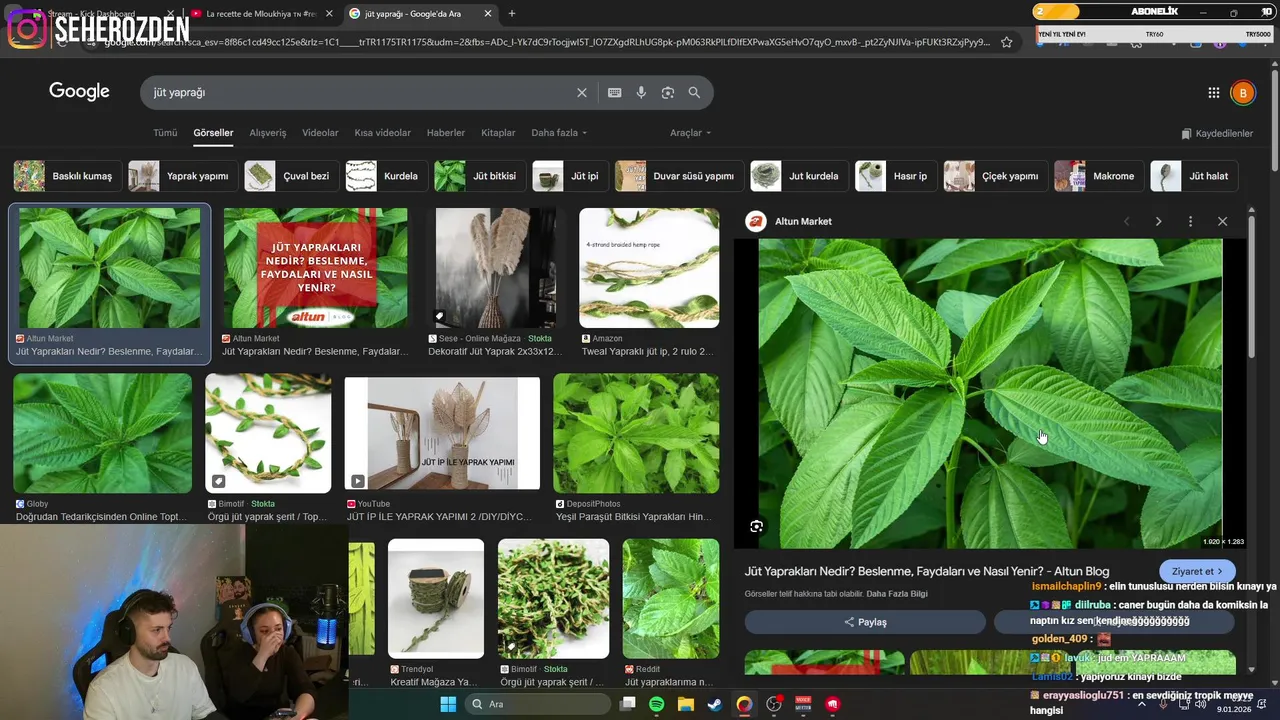The height and width of the screenshot is (720, 1280).
Task: Open three-dot options in image preview panel
Action: click(x=1190, y=221)
